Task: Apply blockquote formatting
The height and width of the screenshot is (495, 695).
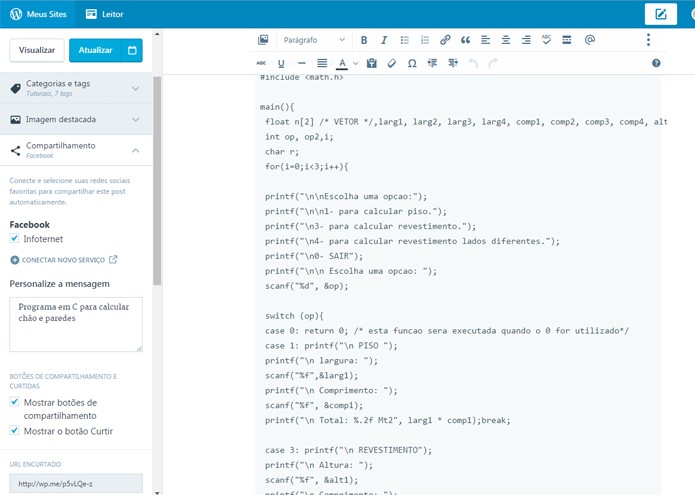Action: pyautogui.click(x=465, y=40)
